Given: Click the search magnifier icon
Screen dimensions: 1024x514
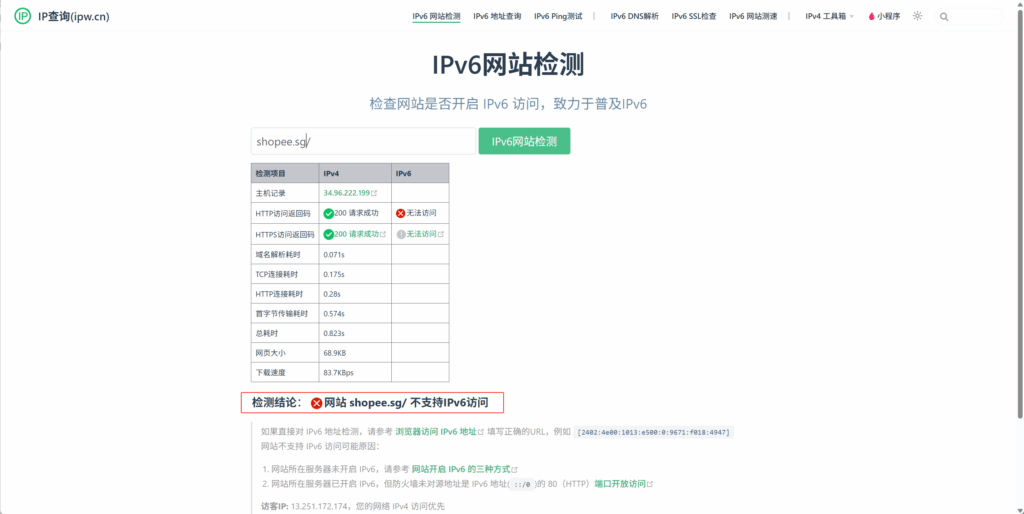Looking at the screenshot, I should [x=944, y=17].
